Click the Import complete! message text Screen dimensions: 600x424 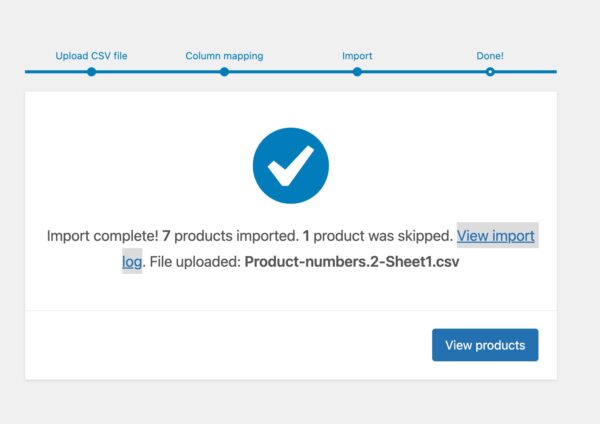point(102,236)
